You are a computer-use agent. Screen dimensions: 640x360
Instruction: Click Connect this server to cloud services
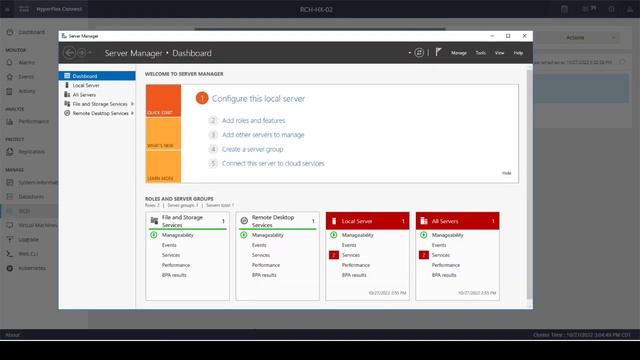click(x=273, y=164)
